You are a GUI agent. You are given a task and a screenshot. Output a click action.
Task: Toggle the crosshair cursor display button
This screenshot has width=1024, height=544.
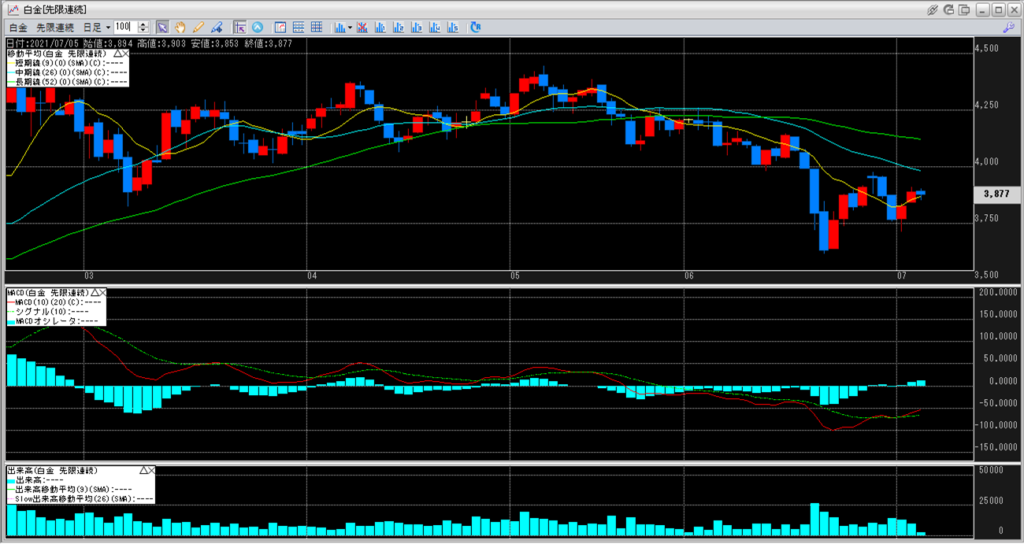coord(241,26)
